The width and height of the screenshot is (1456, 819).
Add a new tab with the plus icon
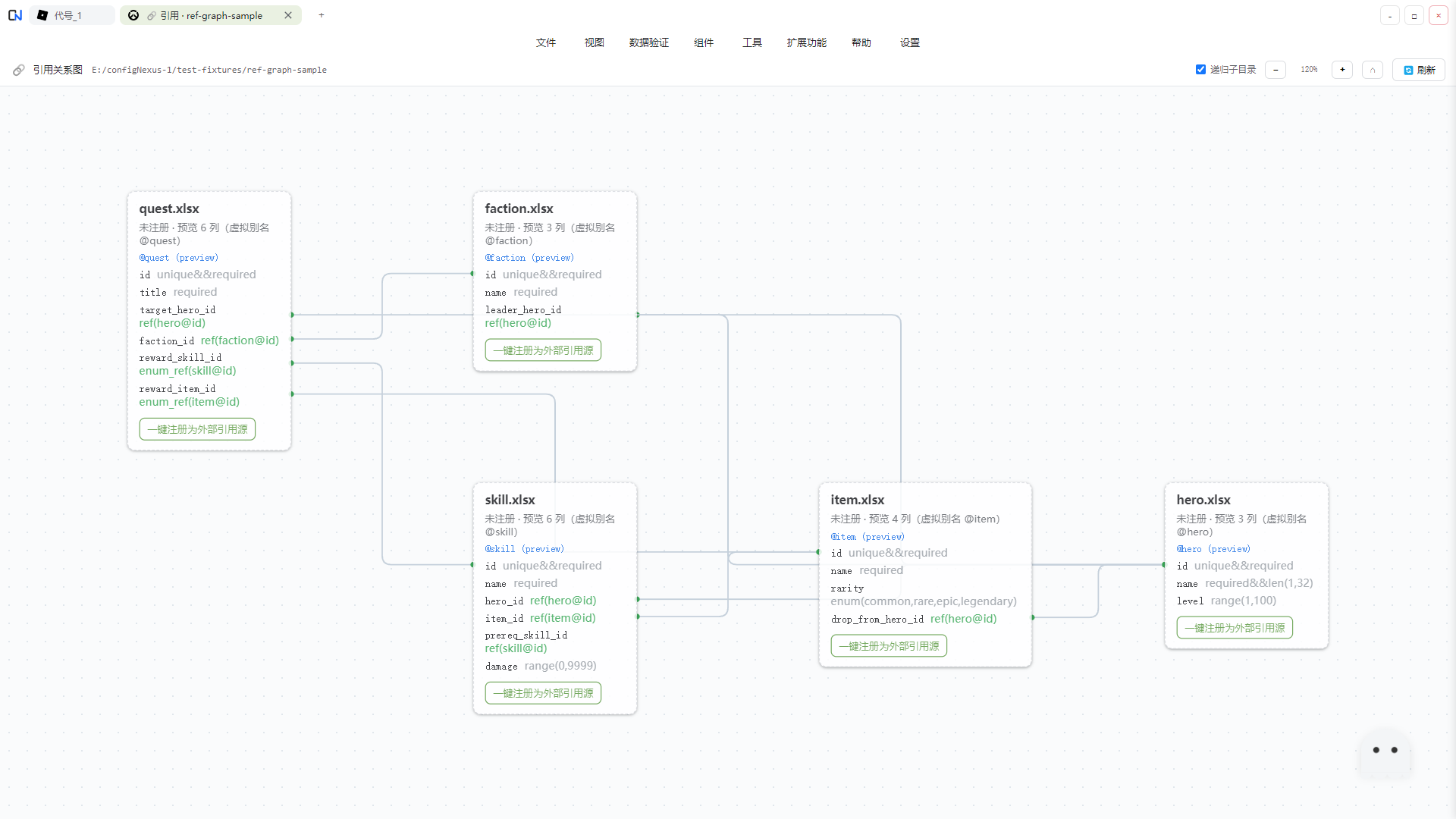(322, 15)
